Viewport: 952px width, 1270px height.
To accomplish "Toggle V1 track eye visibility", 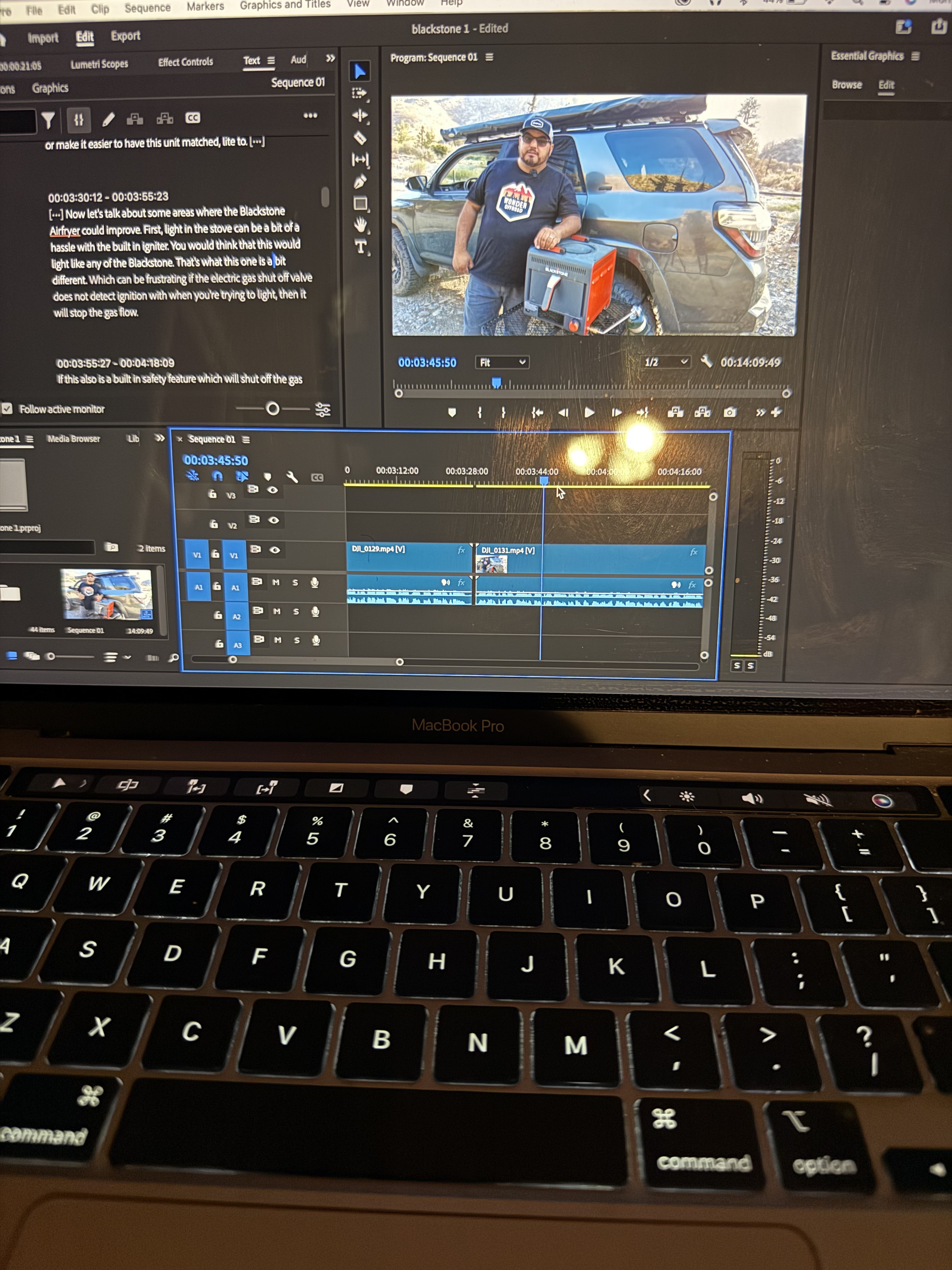I will click(275, 550).
